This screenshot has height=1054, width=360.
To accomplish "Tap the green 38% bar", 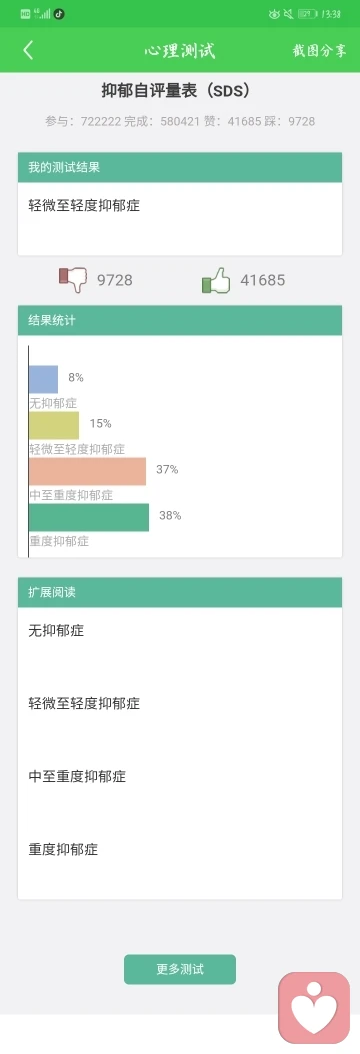I will (x=89, y=518).
